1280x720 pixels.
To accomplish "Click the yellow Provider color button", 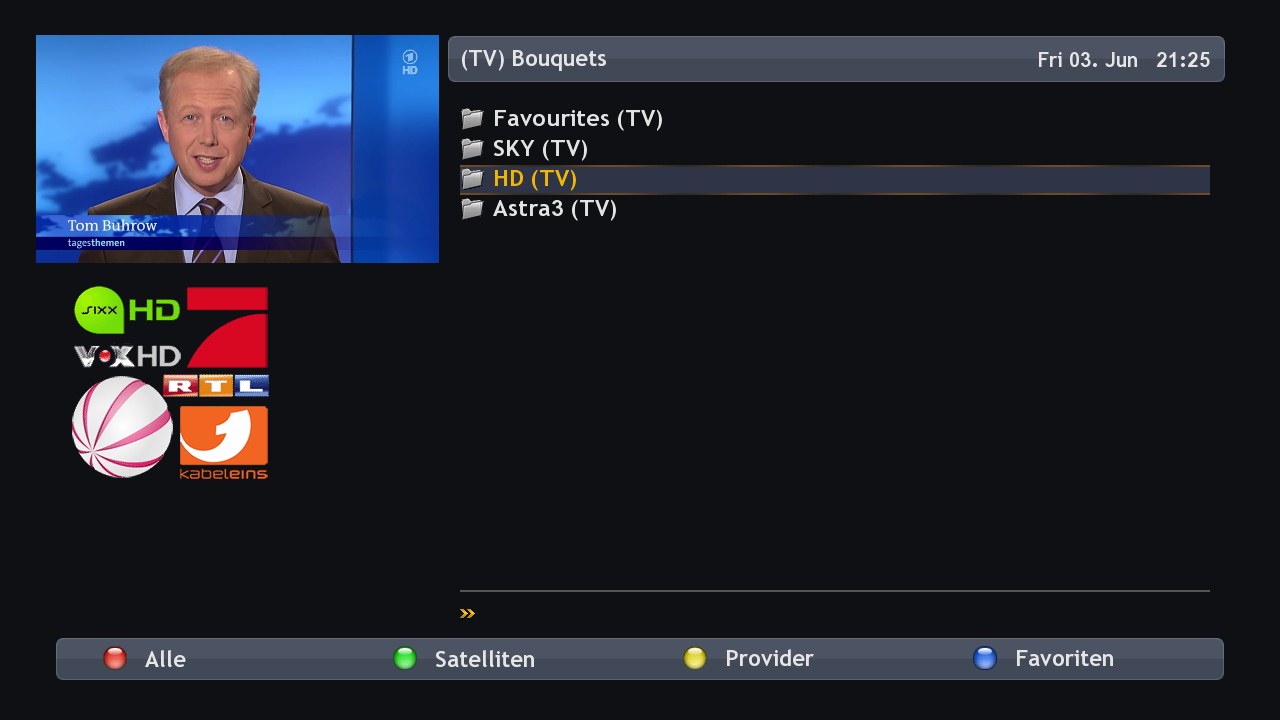I will click(x=695, y=658).
